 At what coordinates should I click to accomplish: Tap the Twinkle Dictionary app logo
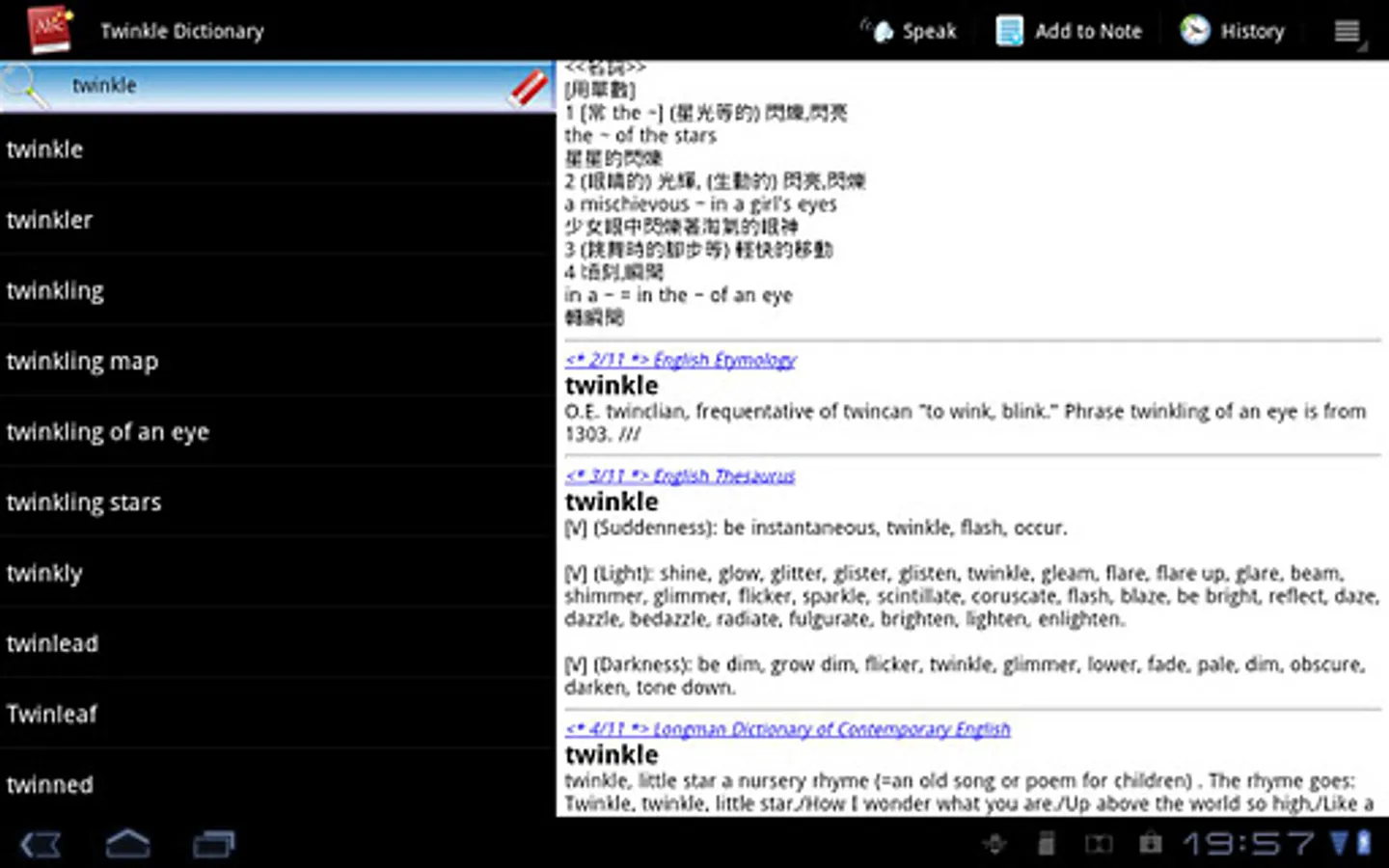point(50,29)
